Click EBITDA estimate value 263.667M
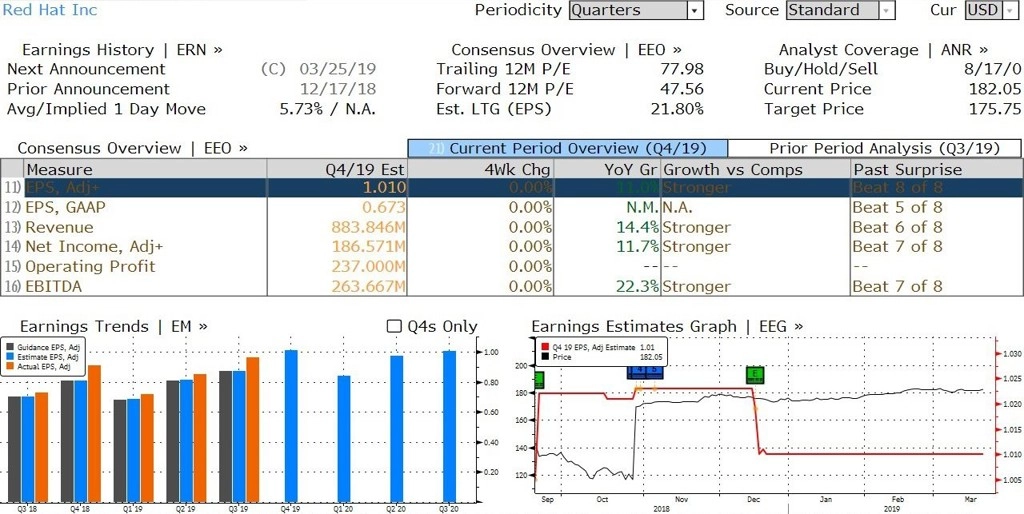 pyautogui.click(x=370, y=286)
